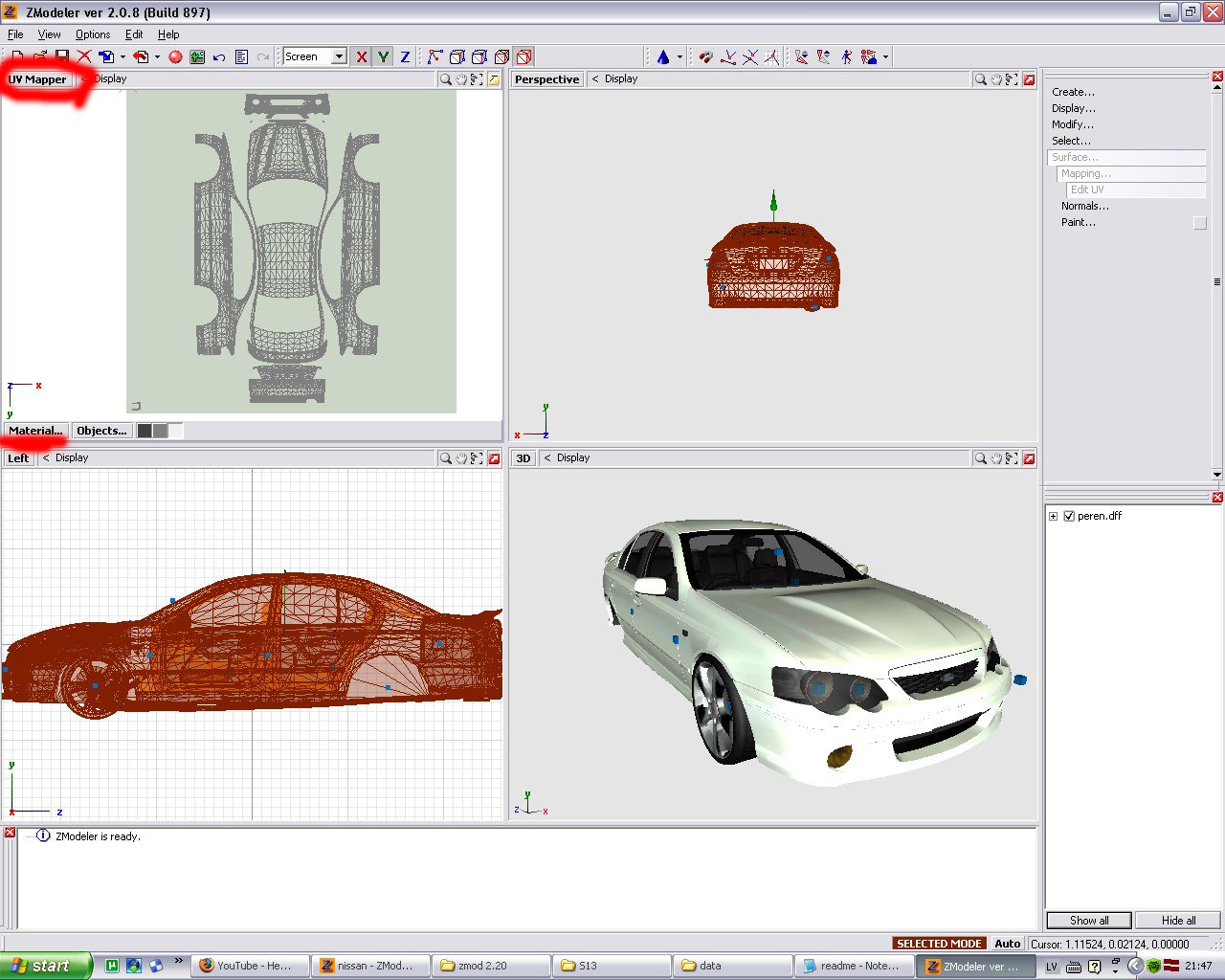This screenshot has height=980, width=1225.
Task: Toggle the Z axis constraint
Action: pyautogui.click(x=405, y=57)
